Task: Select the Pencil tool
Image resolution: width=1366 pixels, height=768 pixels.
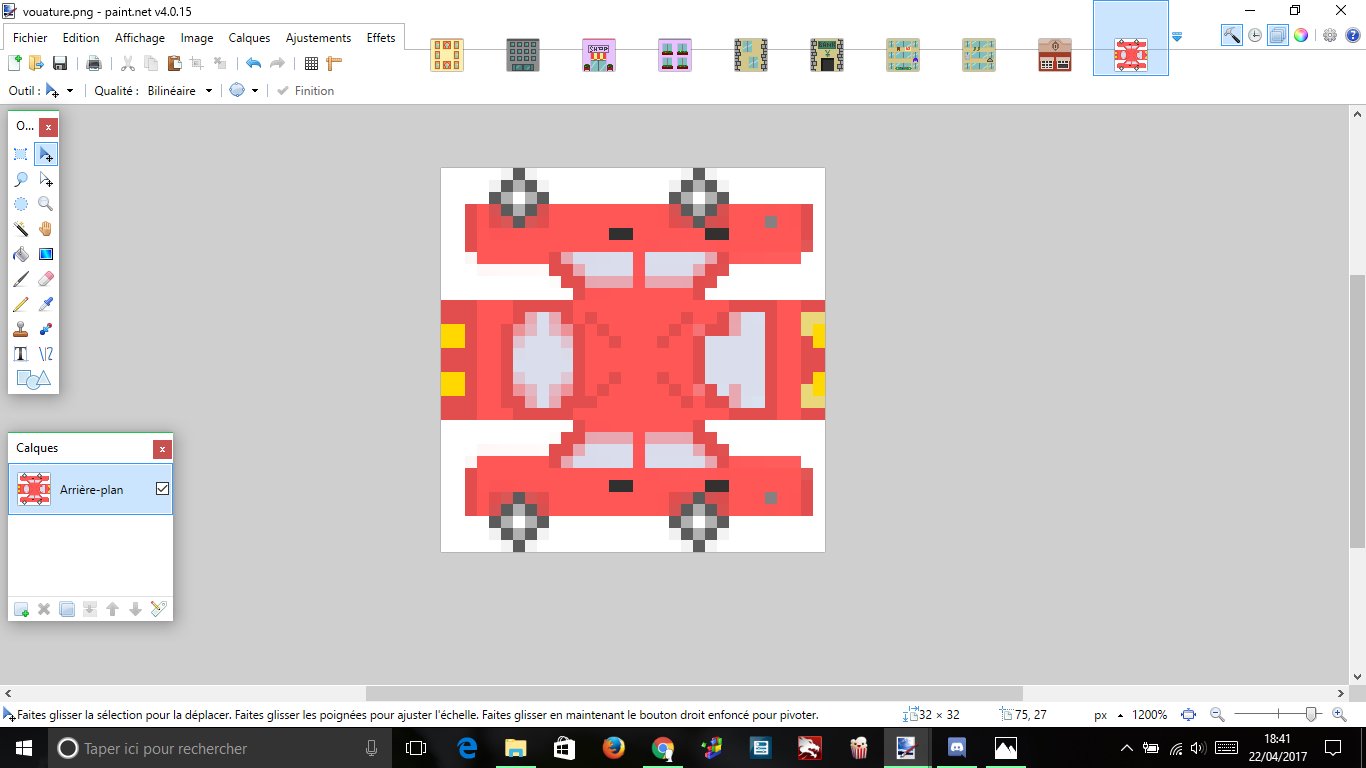Action: pyautogui.click(x=20, y=304)
